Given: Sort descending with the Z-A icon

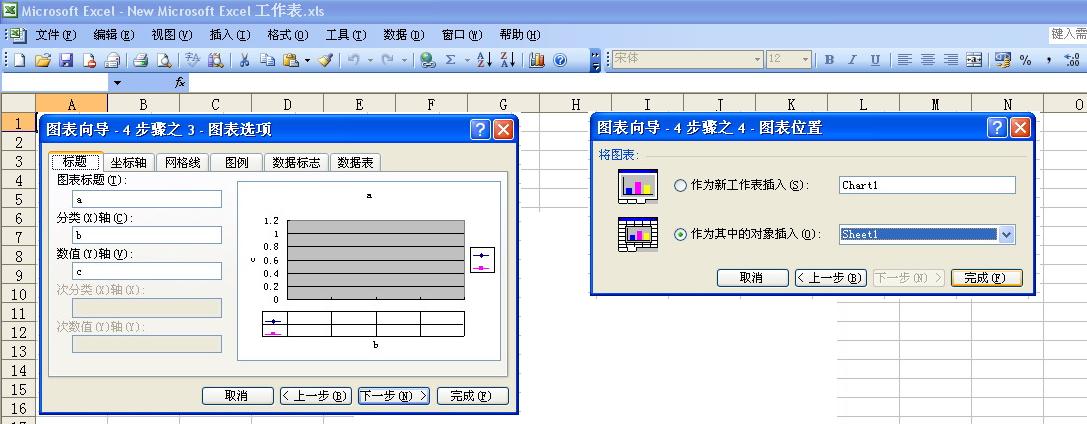Looking at the screenshot, I should click(x=507, y=60).
